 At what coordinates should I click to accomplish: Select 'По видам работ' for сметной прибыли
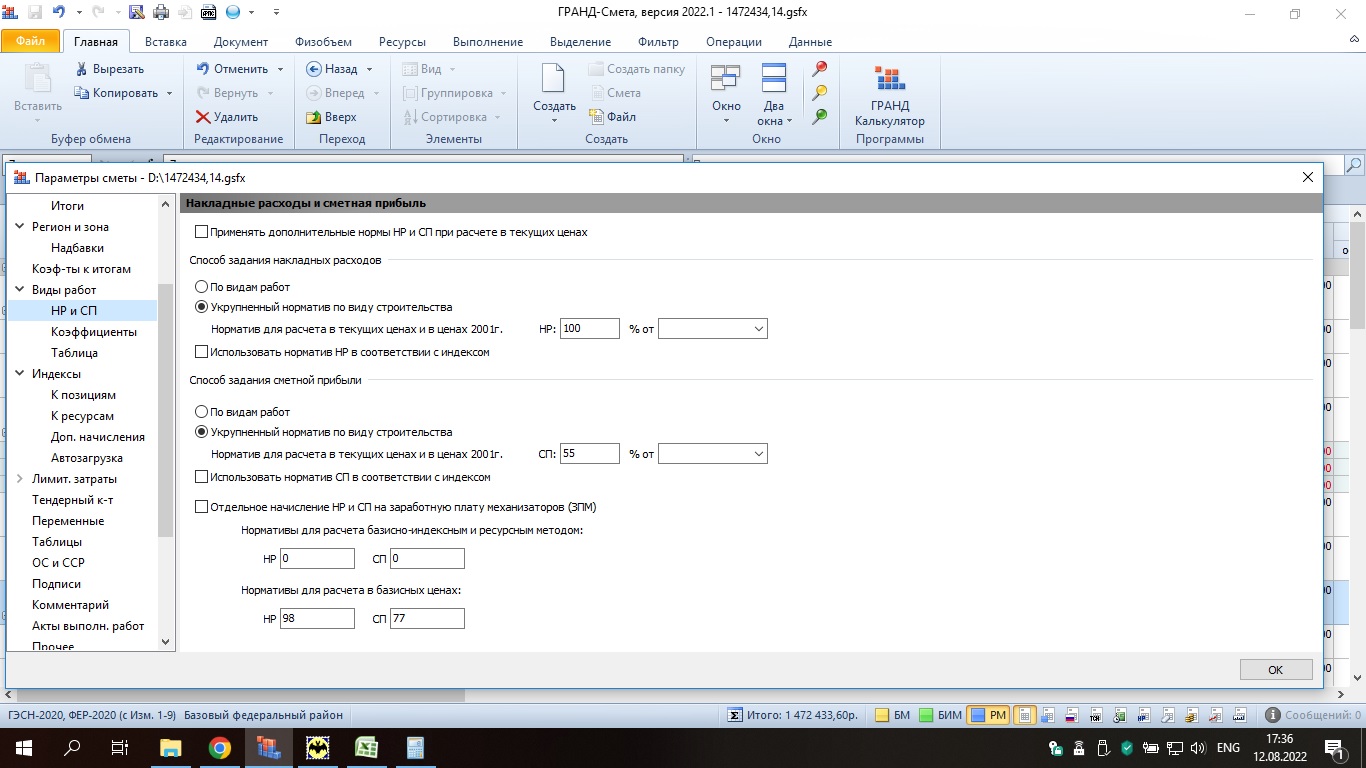(202, 412)
